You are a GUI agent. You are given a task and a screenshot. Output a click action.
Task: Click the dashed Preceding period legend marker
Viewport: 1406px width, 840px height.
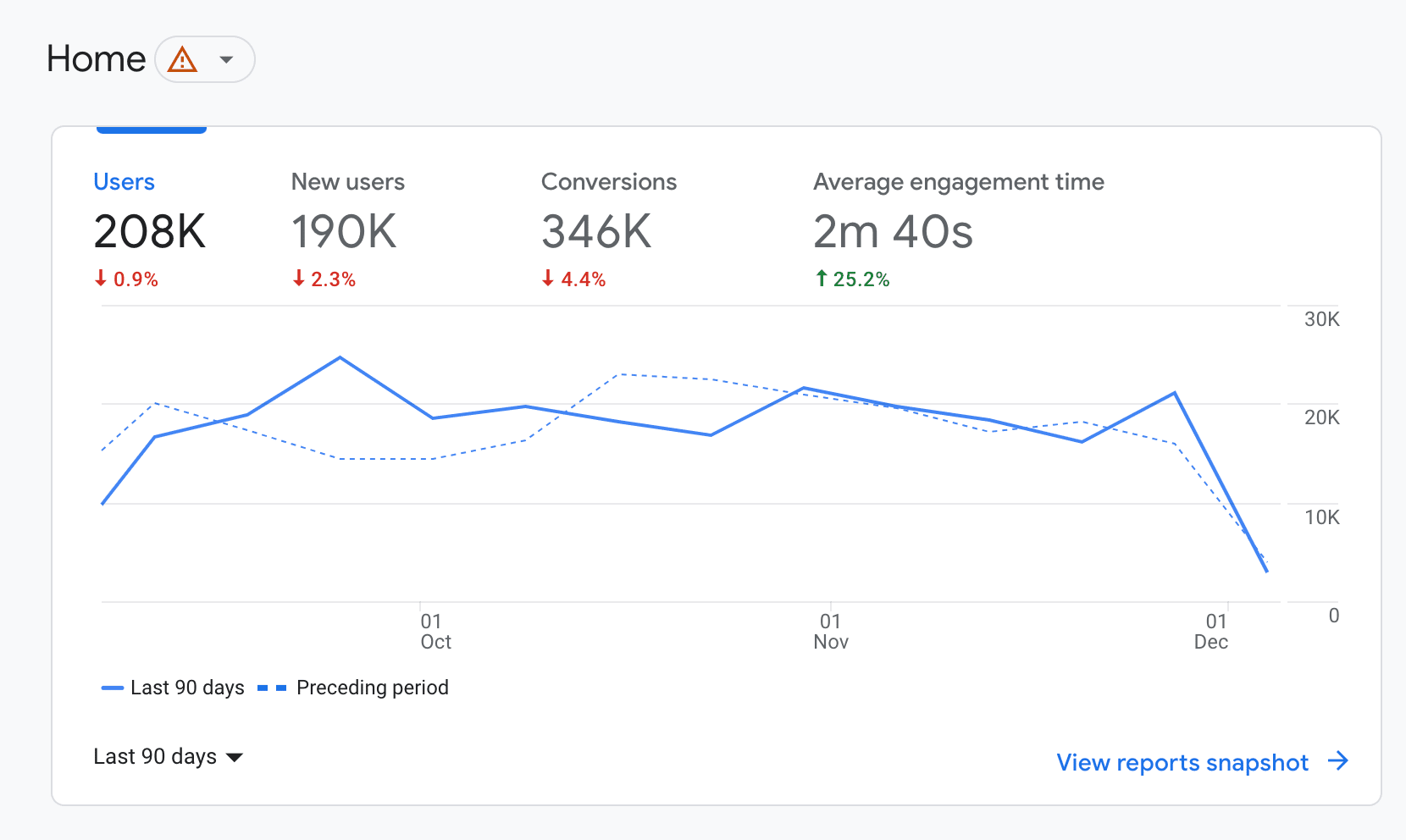click(x=272, y=688)
